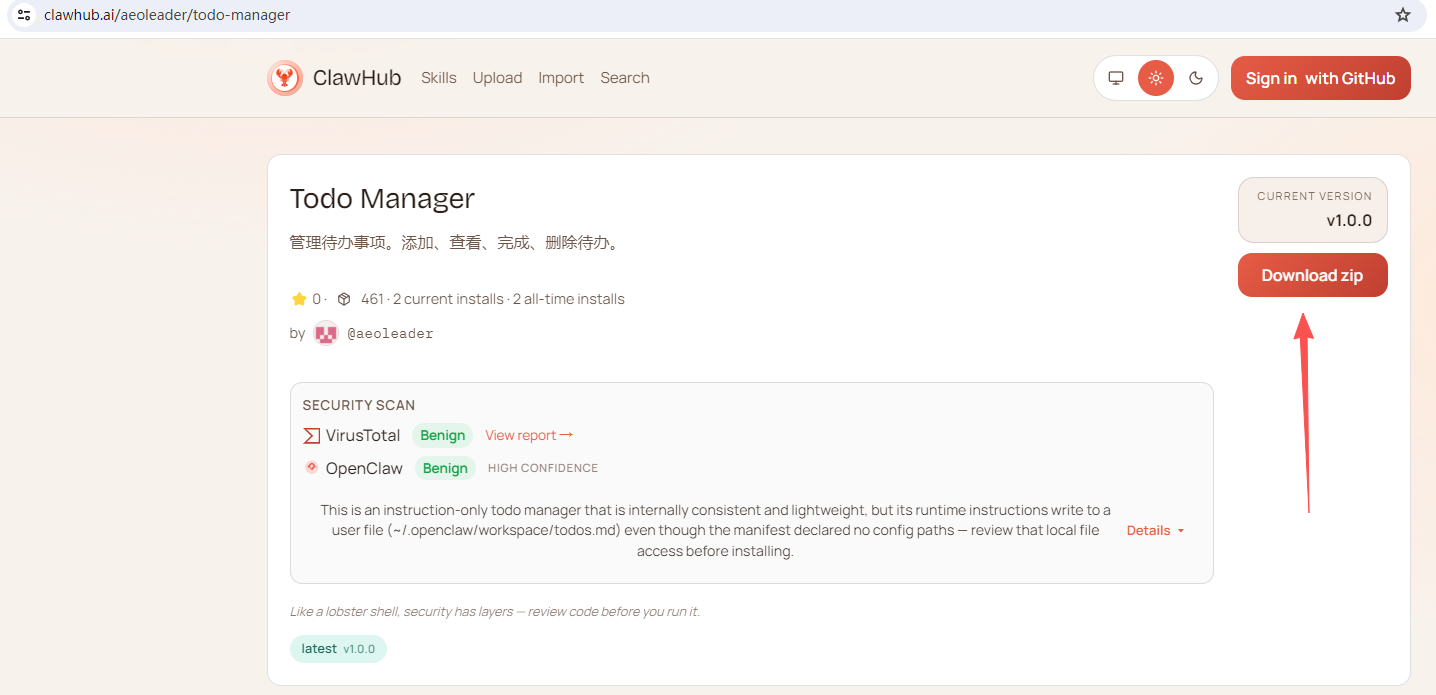Click the ClawHub lobster logo icon
This screenshot has height=695, width=1436.
285,78
